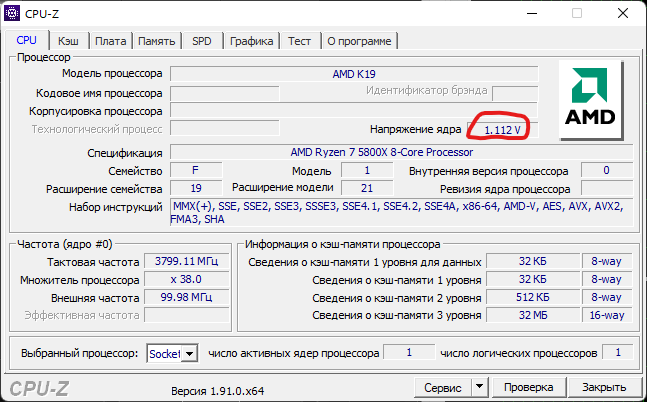Viewport: 647px width, 402px height.
Task: Open the О программе tab
Action: [x=359, y=41]
